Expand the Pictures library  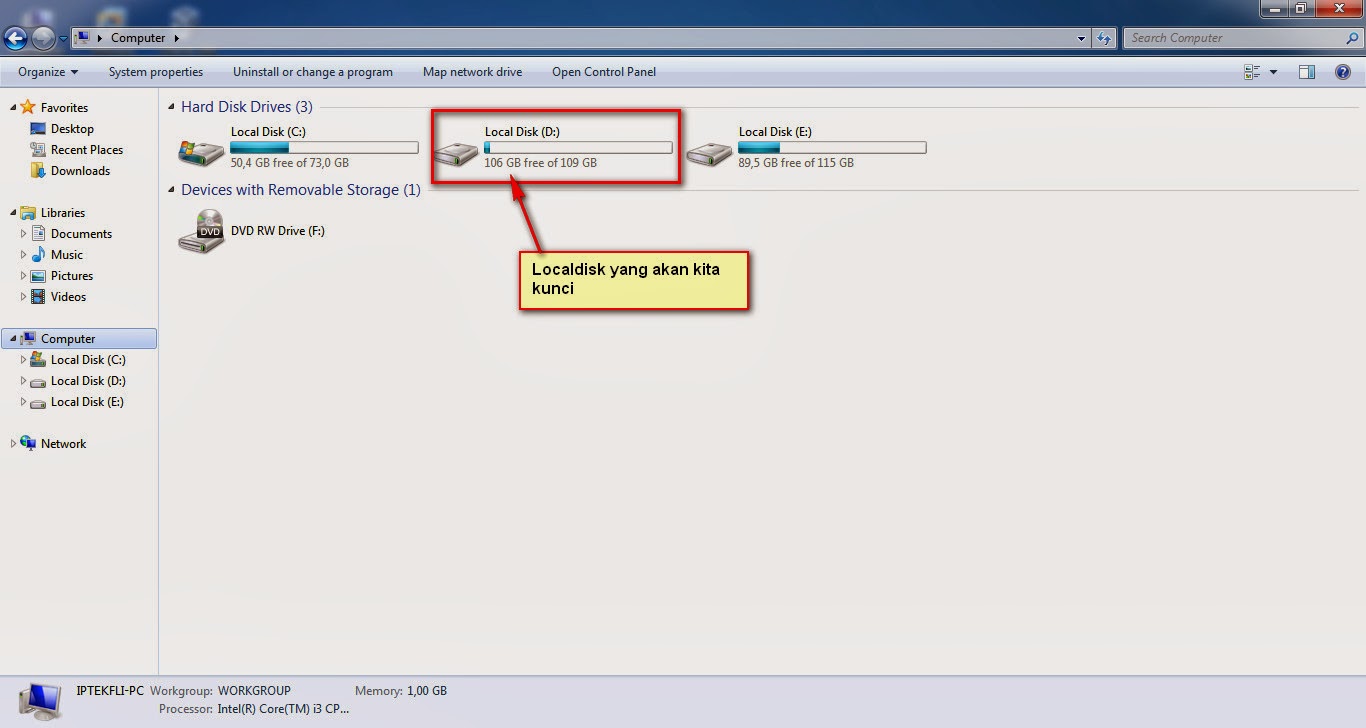tap(24, 276)
